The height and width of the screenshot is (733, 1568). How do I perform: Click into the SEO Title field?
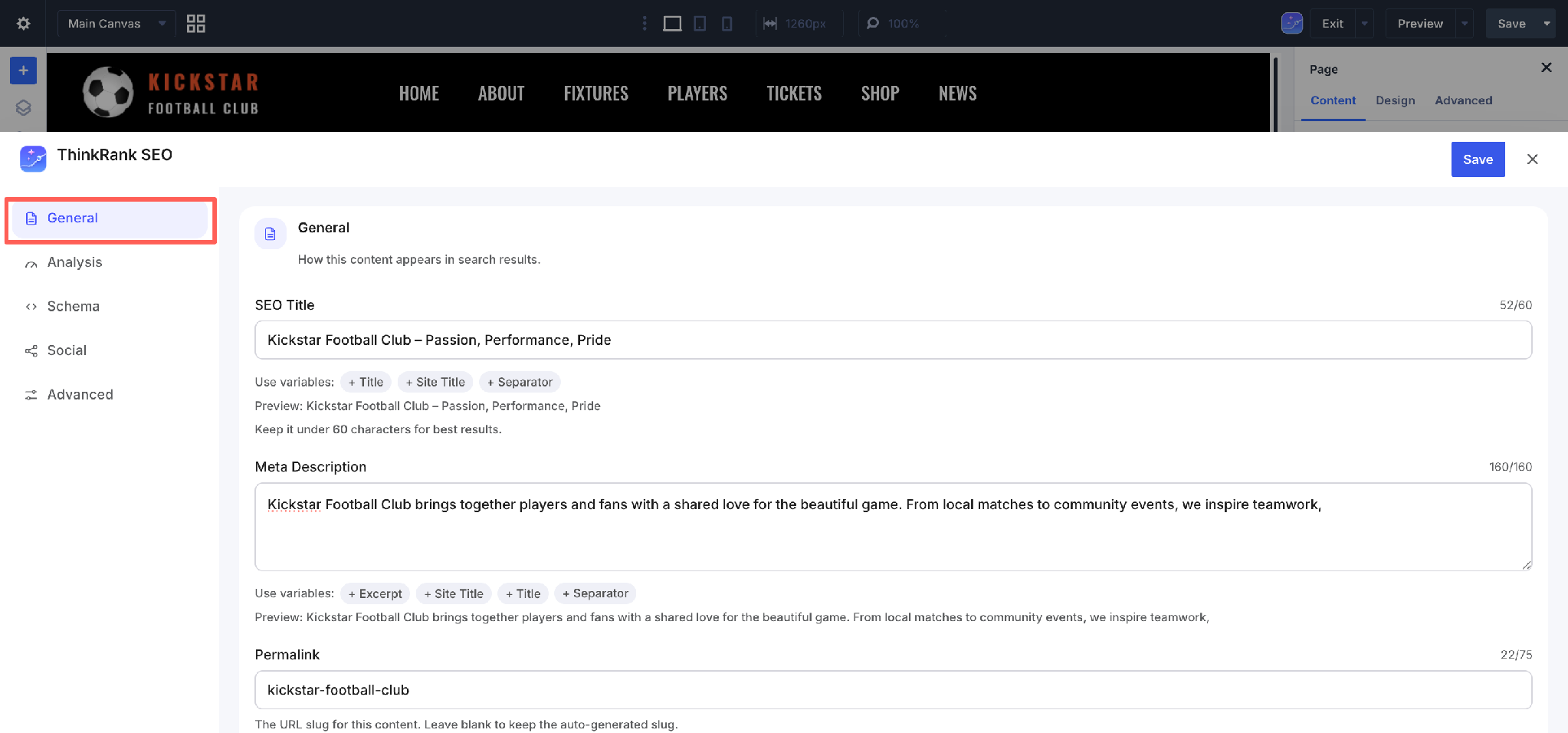tap(893, 340)
